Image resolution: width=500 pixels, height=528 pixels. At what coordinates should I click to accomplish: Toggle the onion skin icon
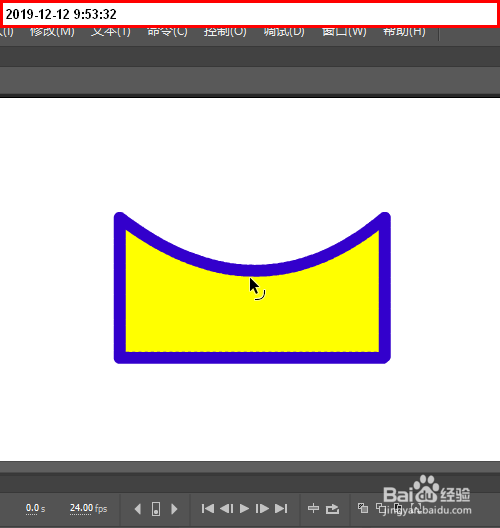(363, 508)
